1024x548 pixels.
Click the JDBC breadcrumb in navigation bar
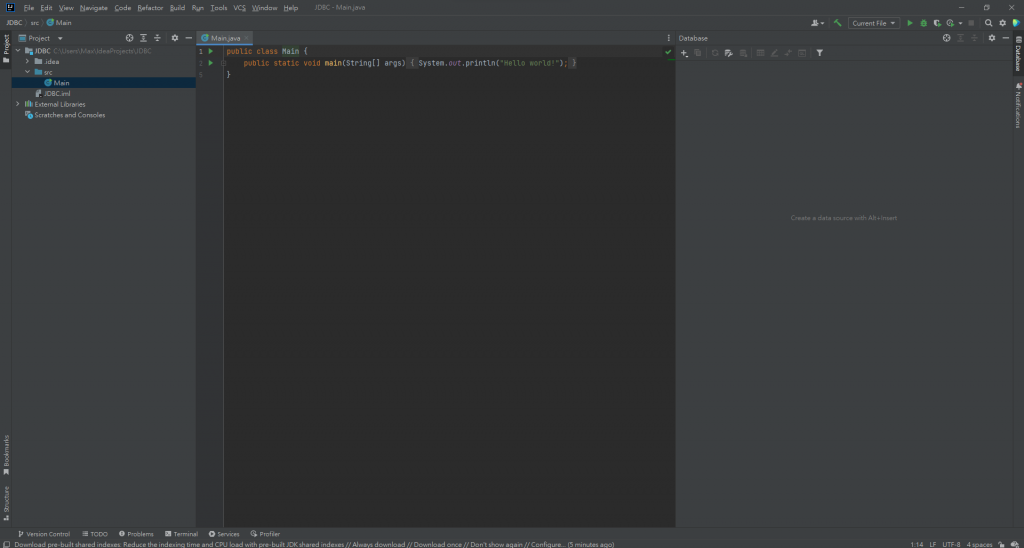[14, 23]
